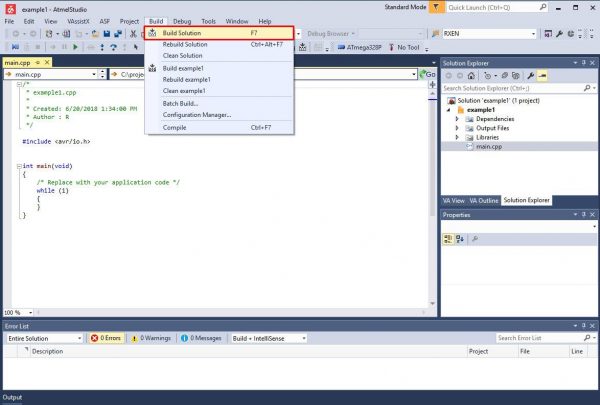Screen dimensions: 600x405
Task: Open the Build + IntelliSense dropdown
Action: pos(269,338)
